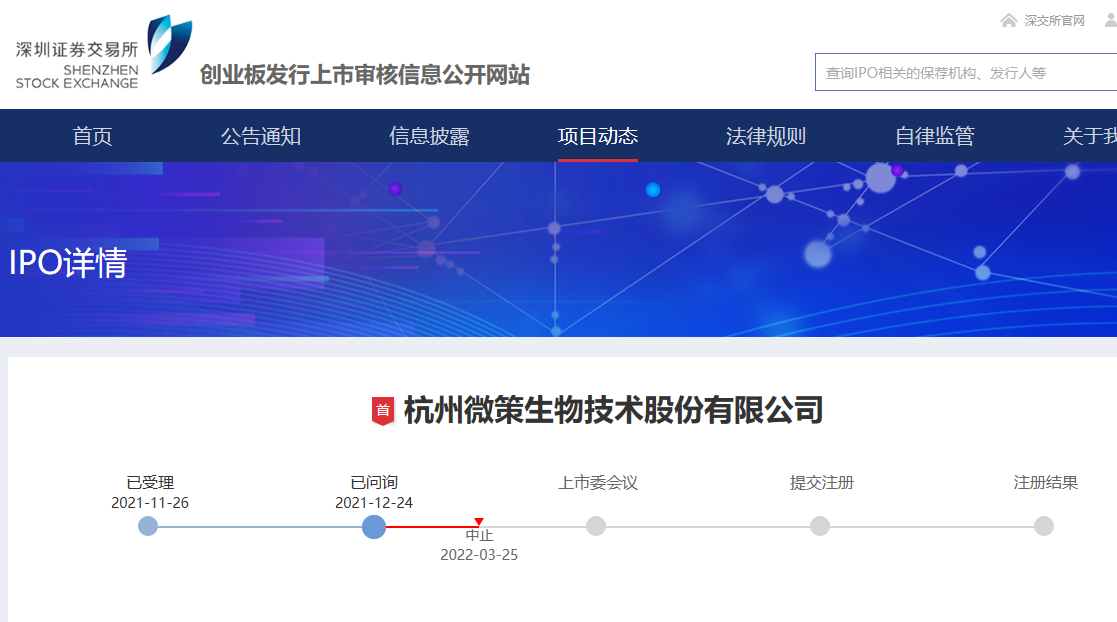Screen dimensions: 1117x622
Task: Click the home icon beside 深交所官网
Action: tap(1008, 21)
